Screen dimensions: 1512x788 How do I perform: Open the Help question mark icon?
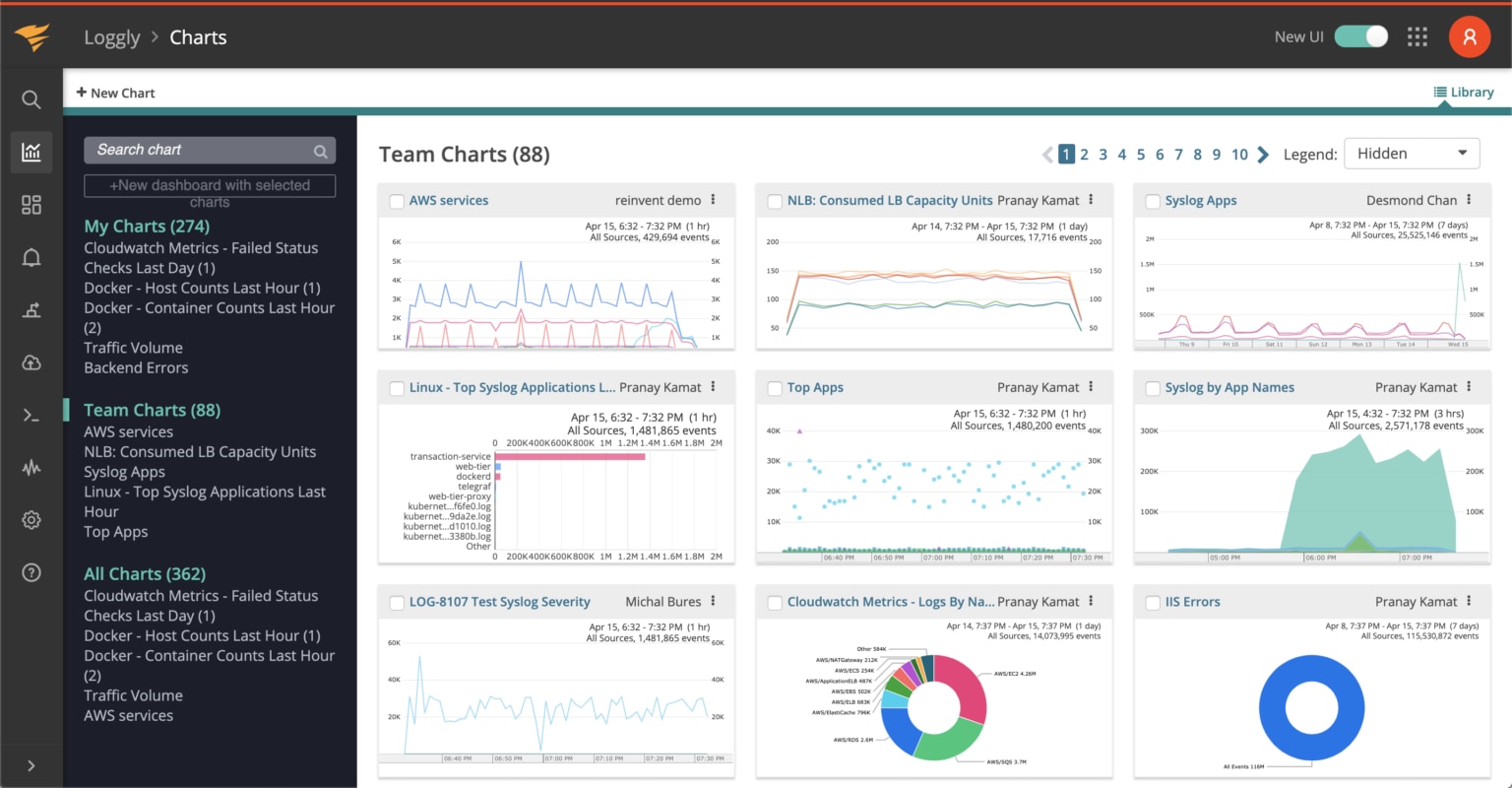31,571
